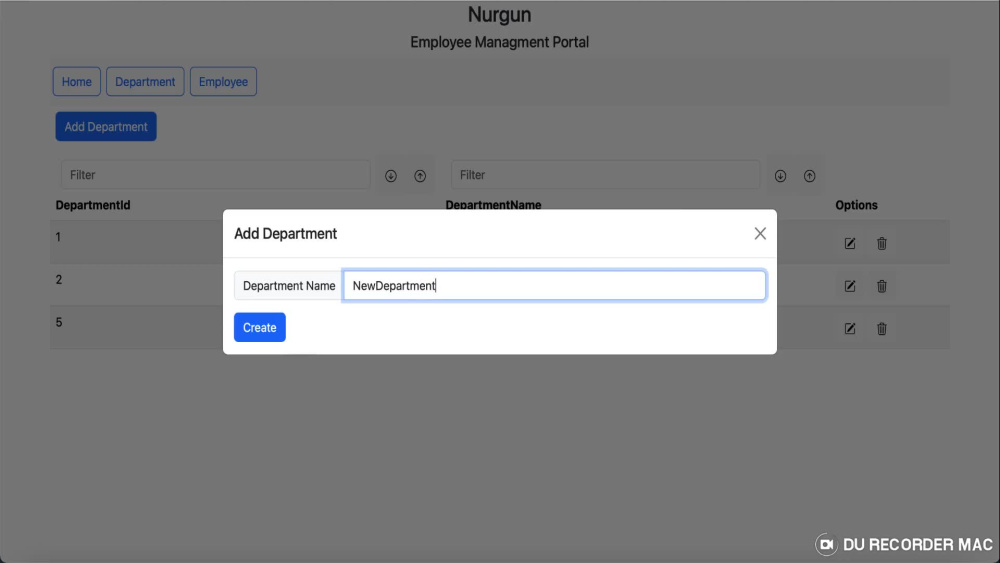The width and height of the screenshot is (1000, 563).
Task: Delete department with Id 2
Action: pyautogui.click(x=881, y=286)
